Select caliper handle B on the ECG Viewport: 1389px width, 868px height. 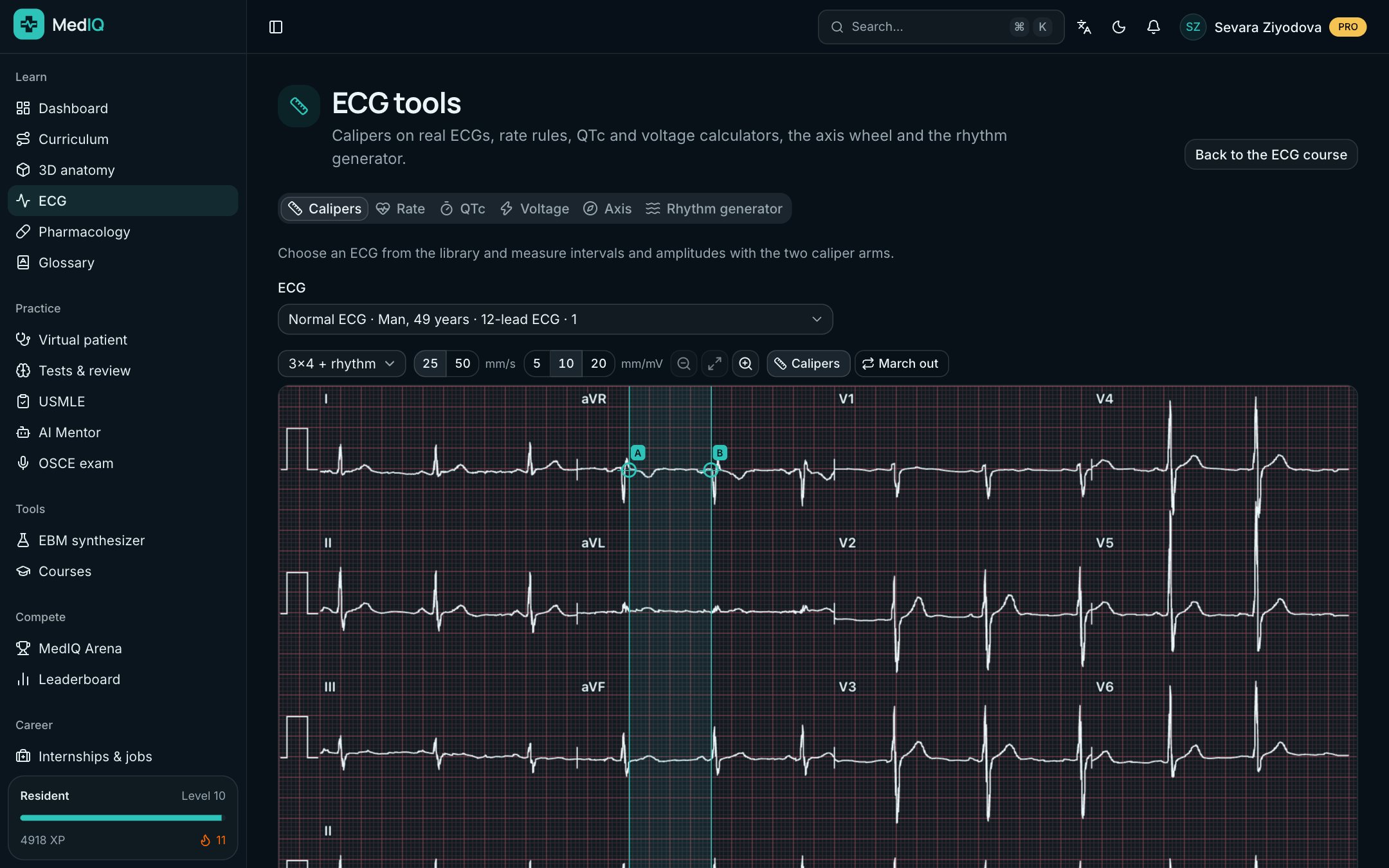pyautogui.click(x=711, y=470)
